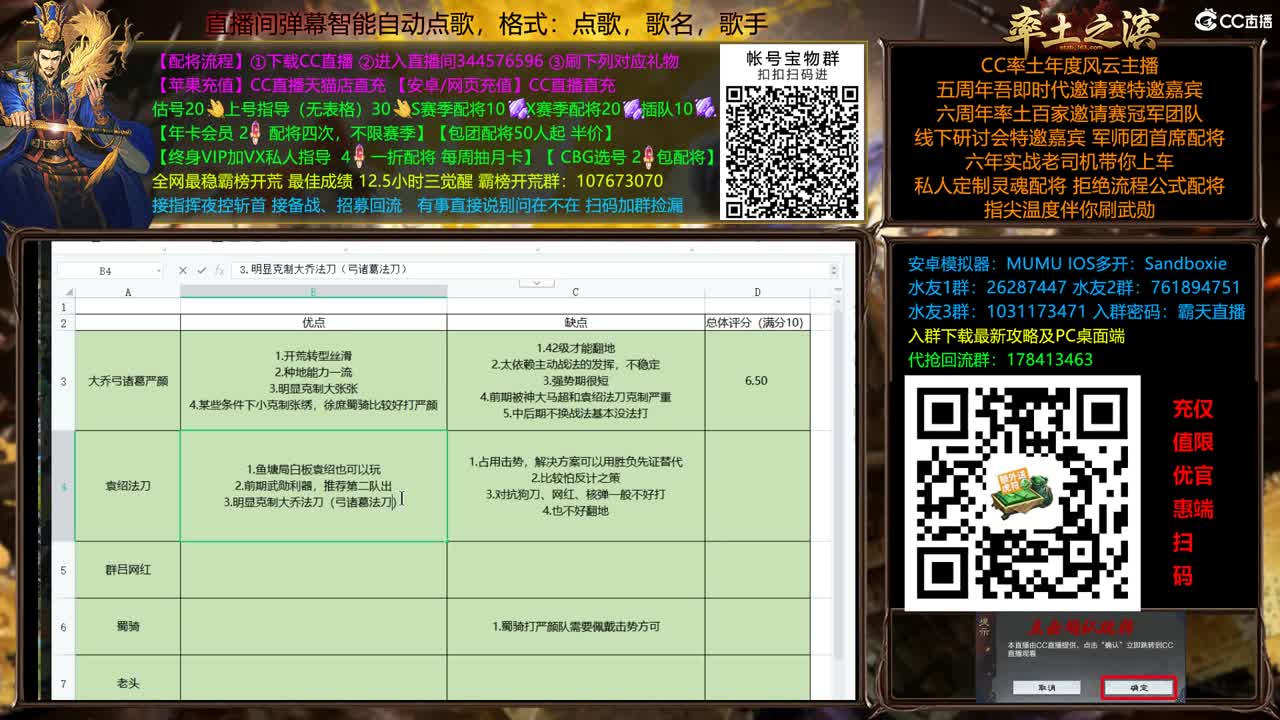Click the large QR code beside 充值优惠

(1022, 493)
